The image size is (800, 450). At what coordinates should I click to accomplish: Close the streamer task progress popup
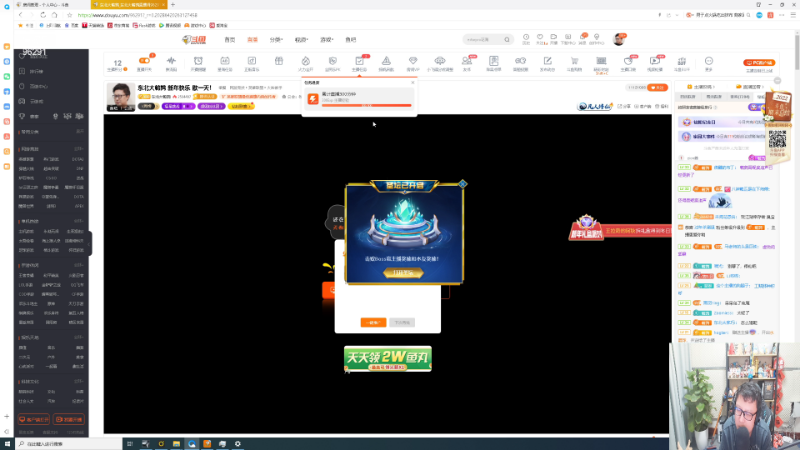[412, 82]
